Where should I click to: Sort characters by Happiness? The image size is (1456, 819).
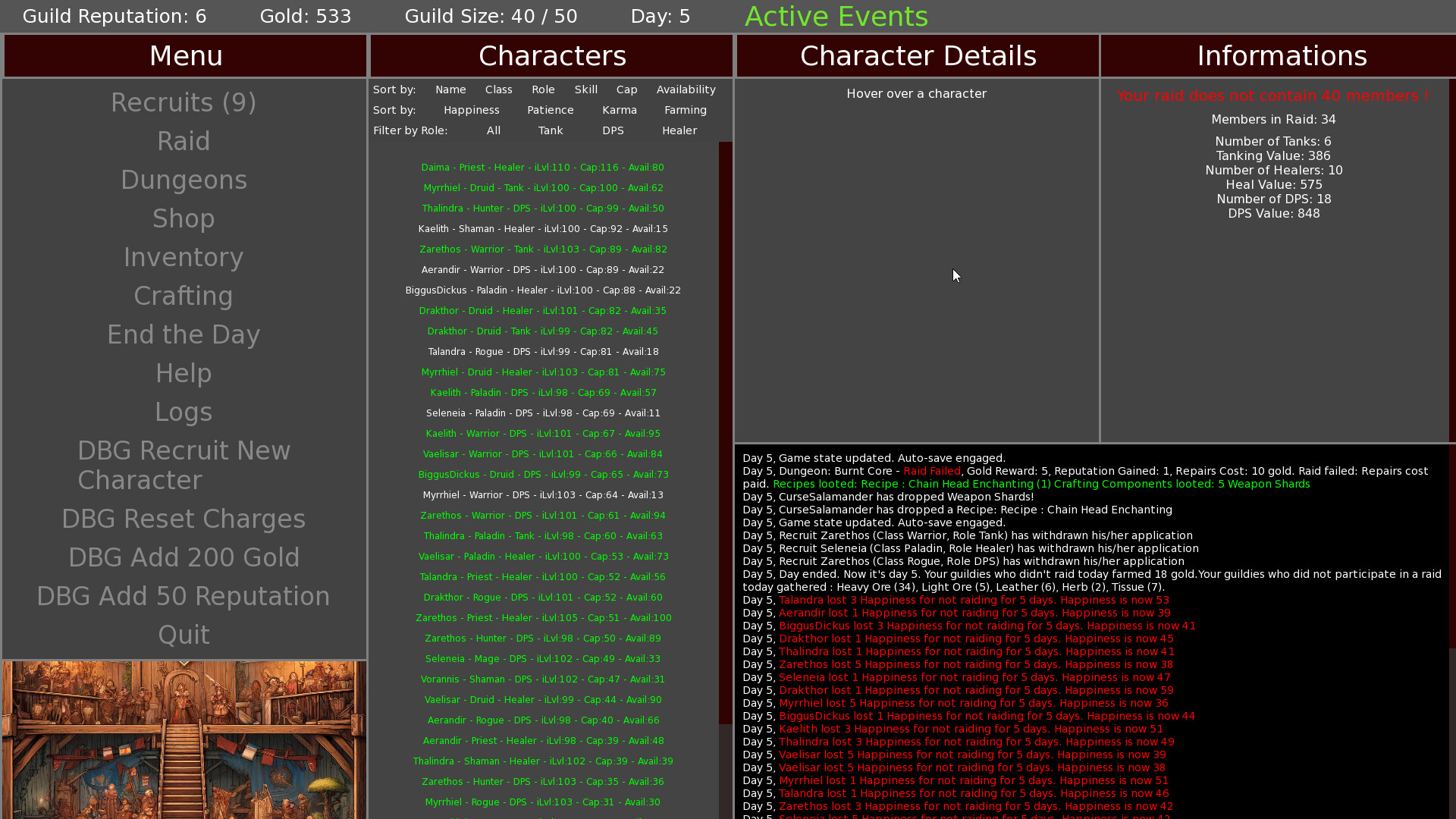click(x=471, y=110)
